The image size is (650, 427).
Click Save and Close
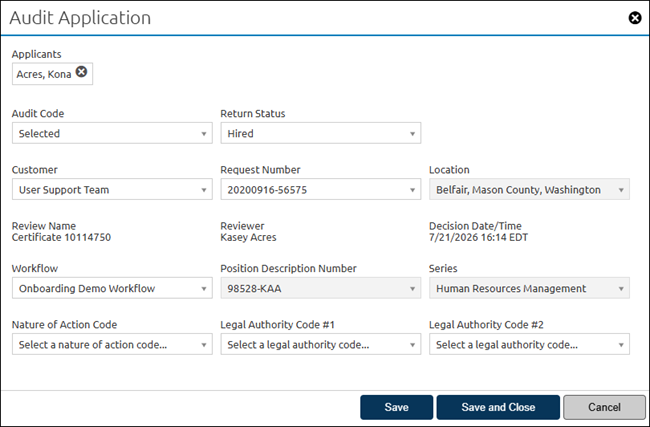tap(498, 407)
